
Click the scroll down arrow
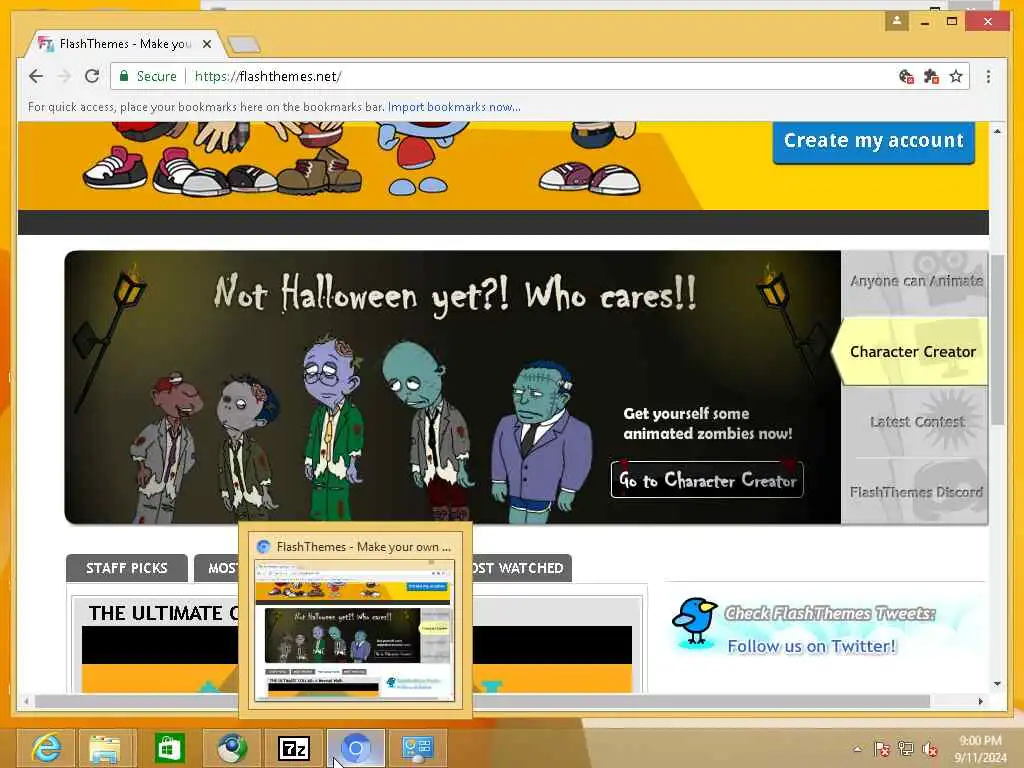pos(997,684)
